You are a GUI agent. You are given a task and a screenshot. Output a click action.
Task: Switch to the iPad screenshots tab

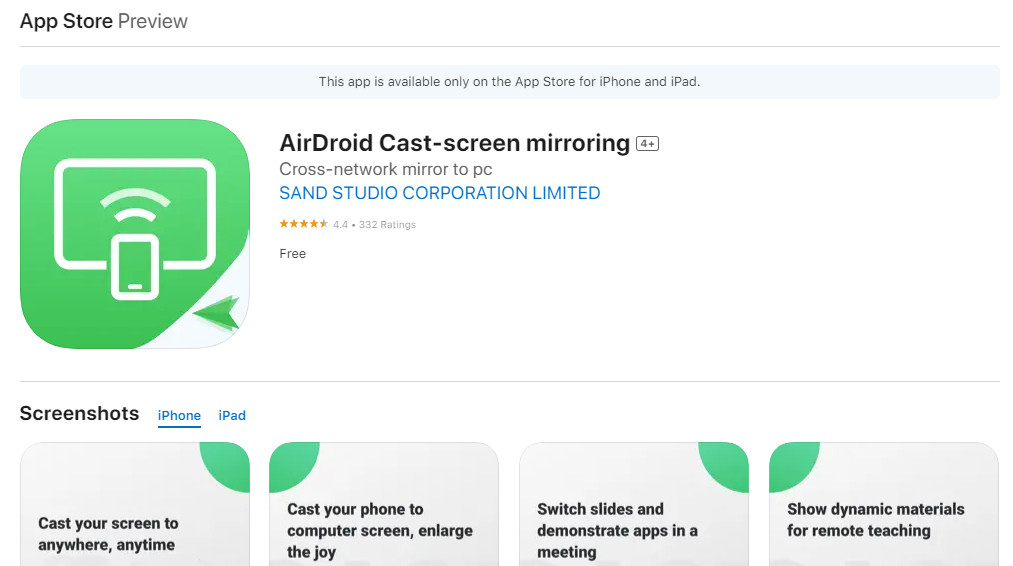pos(232,416)
